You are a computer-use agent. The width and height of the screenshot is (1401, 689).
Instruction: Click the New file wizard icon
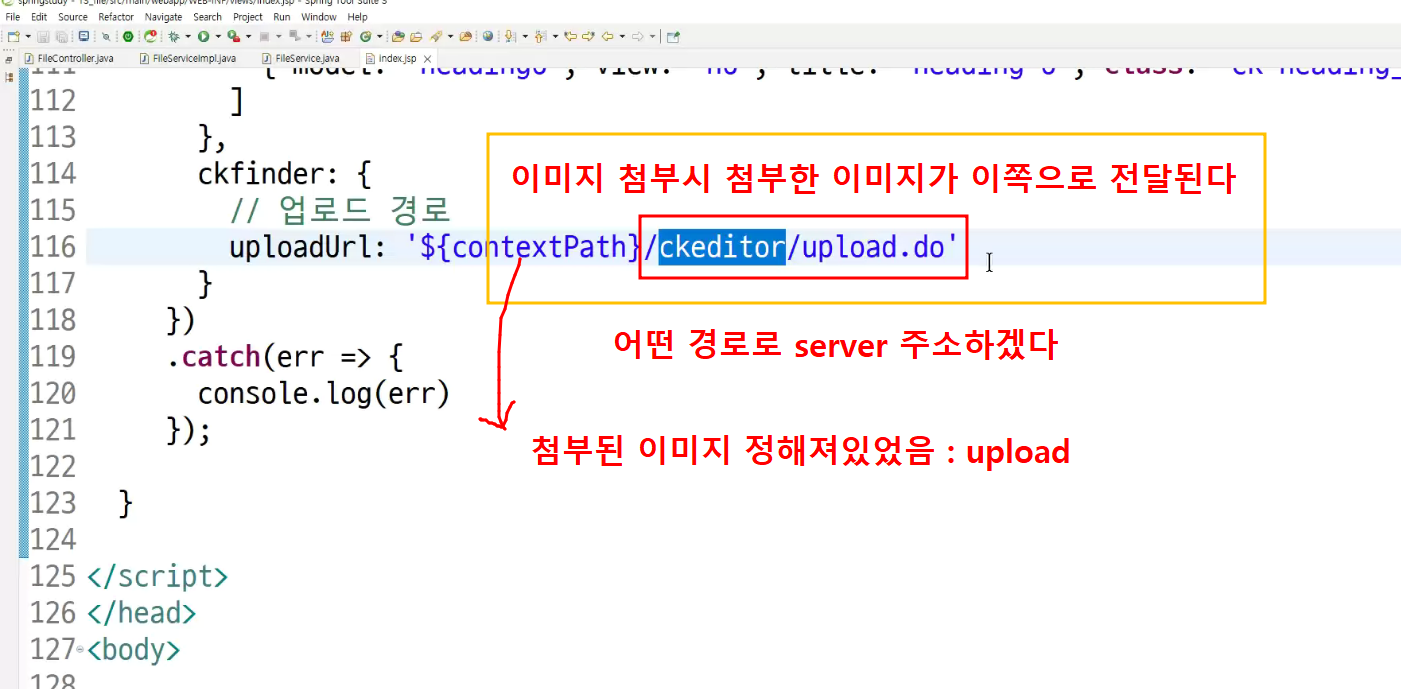(12, 36)
